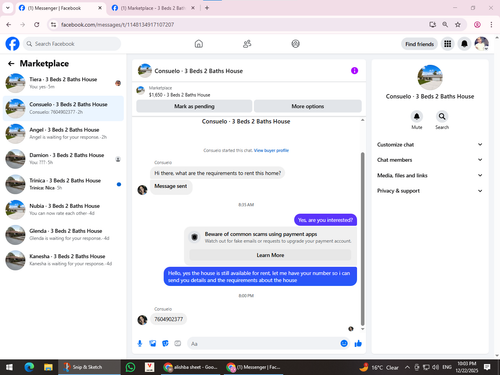Viewport: 500px width, 375px height.
Task: Open the Tiera conversation
Action: [x=63, y=83]
